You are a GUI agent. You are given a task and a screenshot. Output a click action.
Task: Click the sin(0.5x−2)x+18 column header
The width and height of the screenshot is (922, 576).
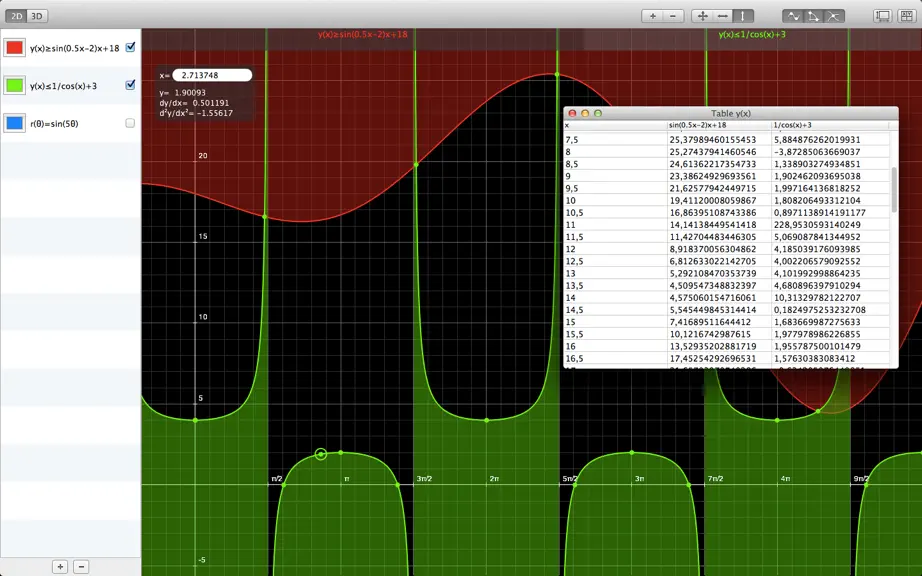719,125
